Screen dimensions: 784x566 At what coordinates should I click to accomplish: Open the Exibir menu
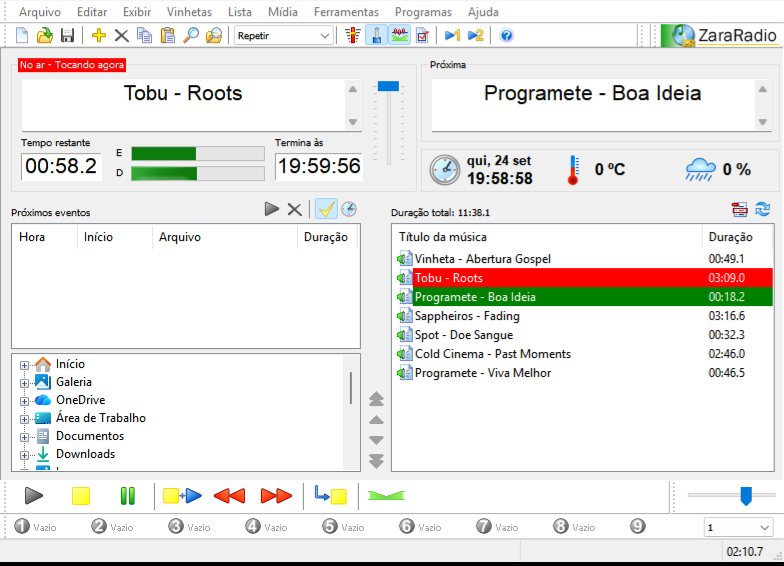point(137,12)
